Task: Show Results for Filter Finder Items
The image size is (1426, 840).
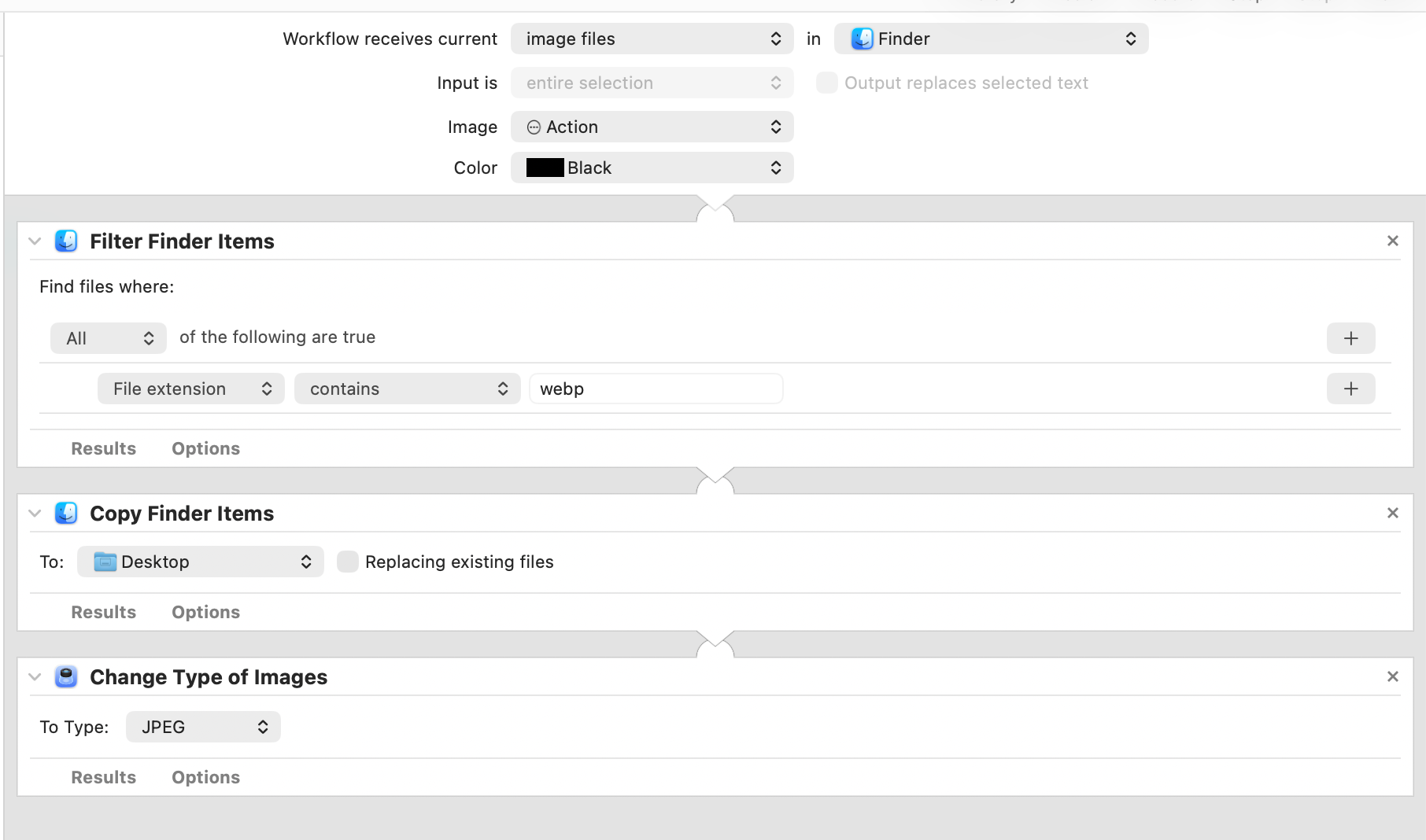Action: (x=104, y=448)
